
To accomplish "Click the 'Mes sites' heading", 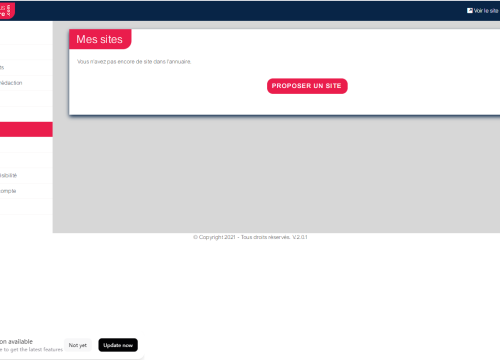I will coord(99,39).
